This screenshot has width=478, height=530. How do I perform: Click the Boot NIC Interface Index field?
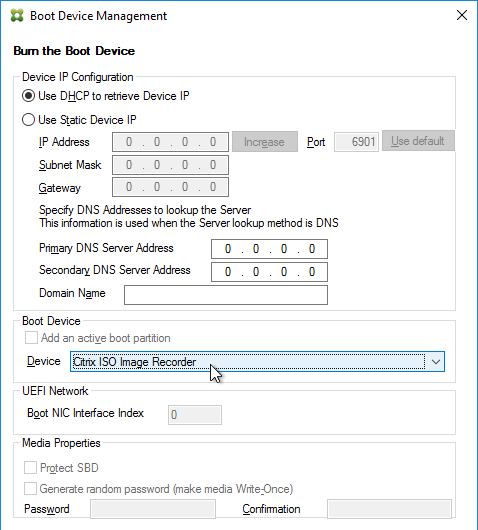click(195, 415)
